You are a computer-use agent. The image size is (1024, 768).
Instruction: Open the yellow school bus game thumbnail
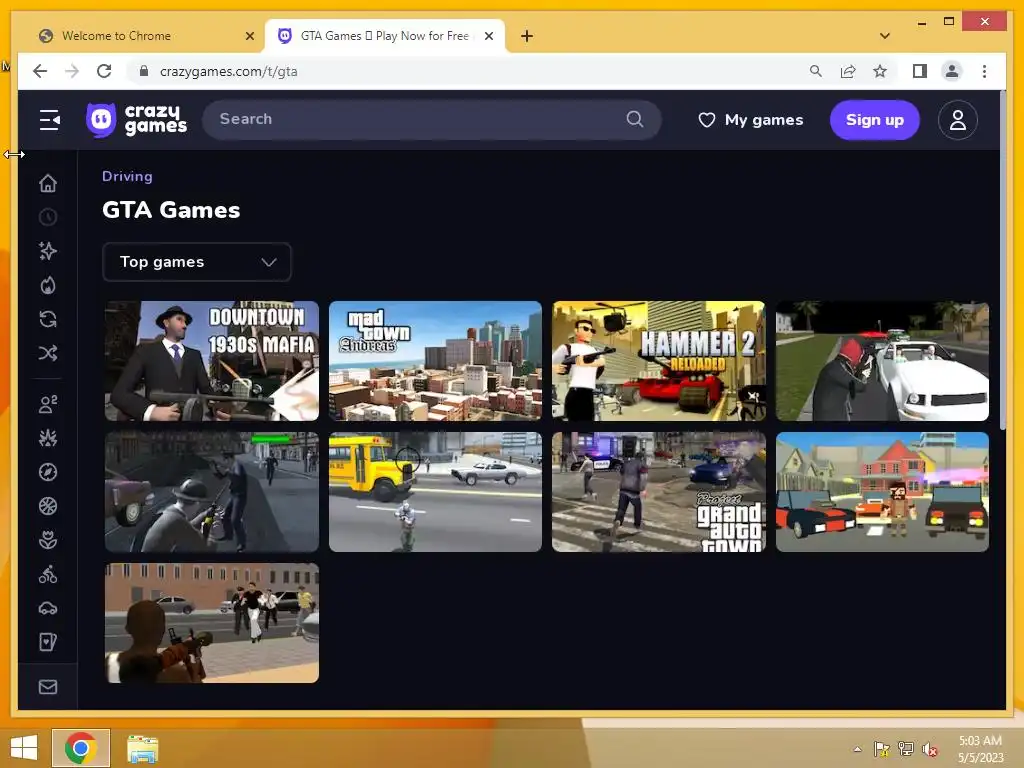coord(435,492)
